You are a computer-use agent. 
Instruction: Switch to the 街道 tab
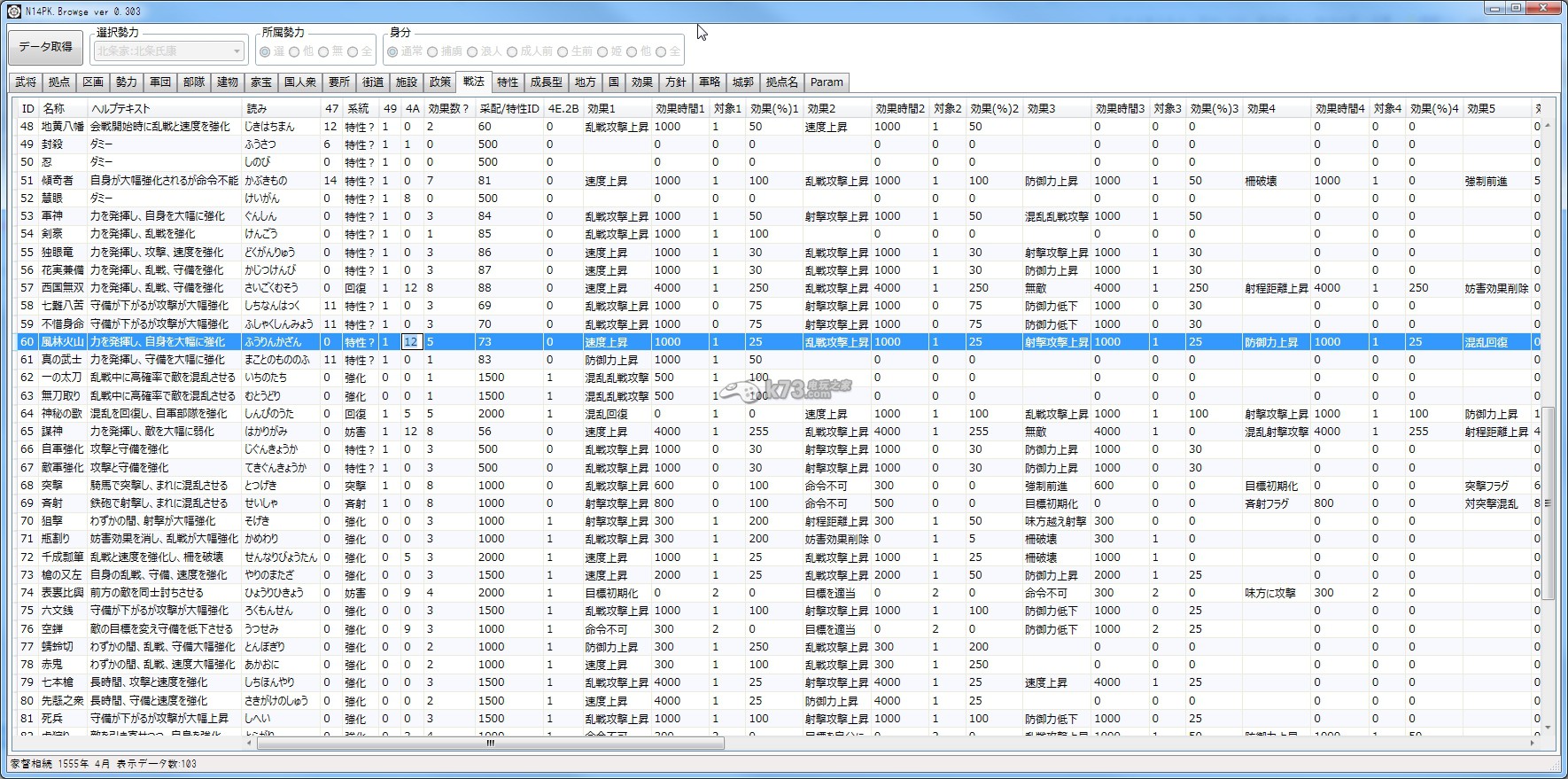[373, 82]
